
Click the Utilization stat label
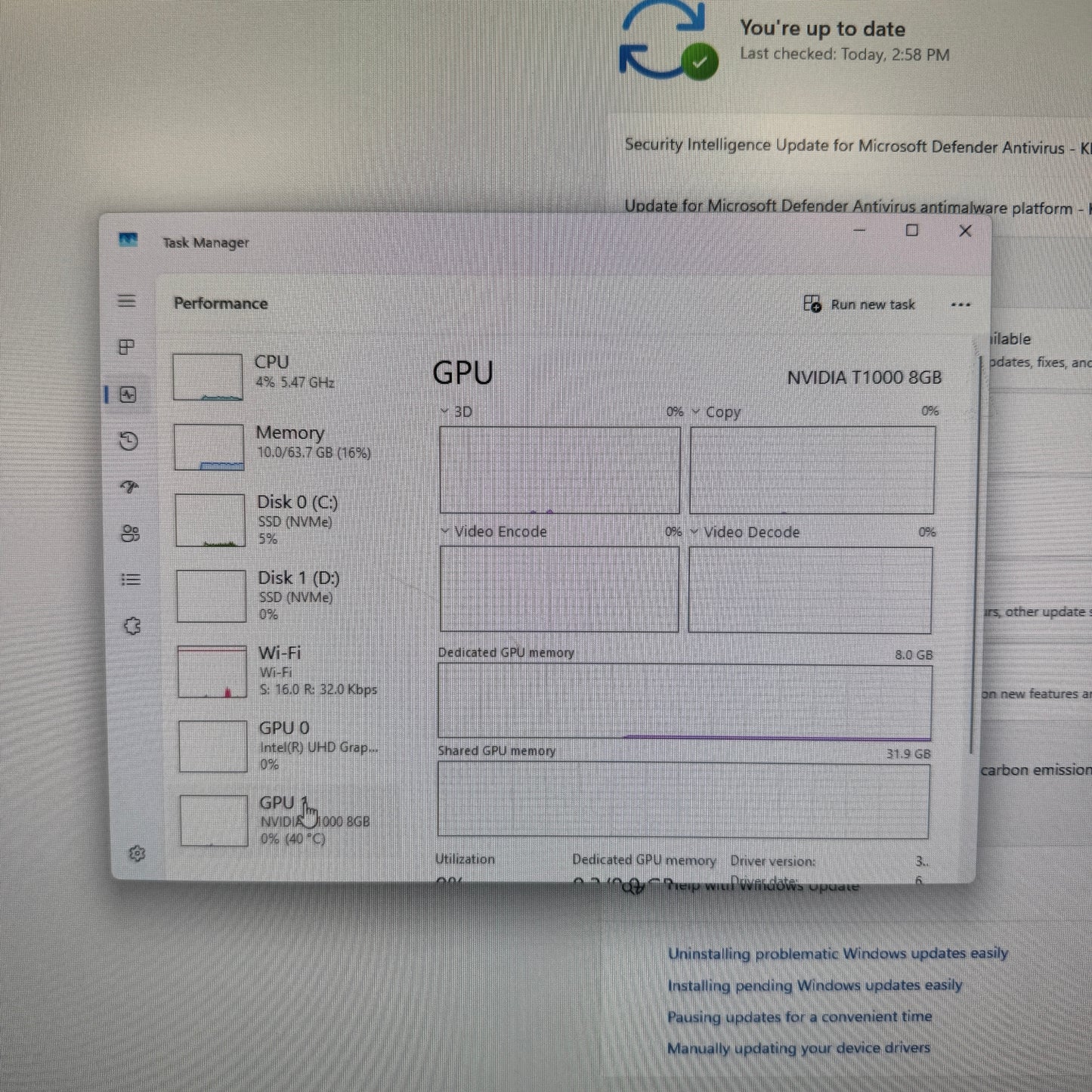pos(465,859)
